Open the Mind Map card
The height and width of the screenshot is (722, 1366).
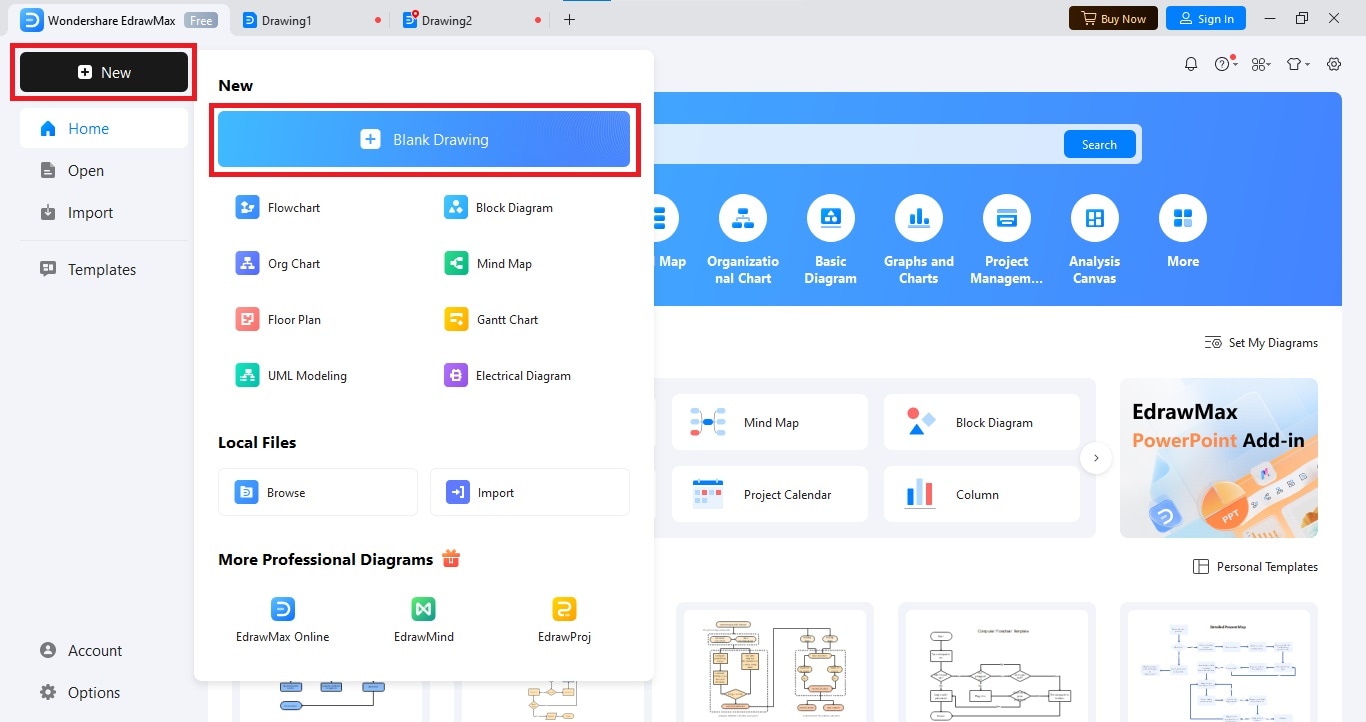point(770,422)
